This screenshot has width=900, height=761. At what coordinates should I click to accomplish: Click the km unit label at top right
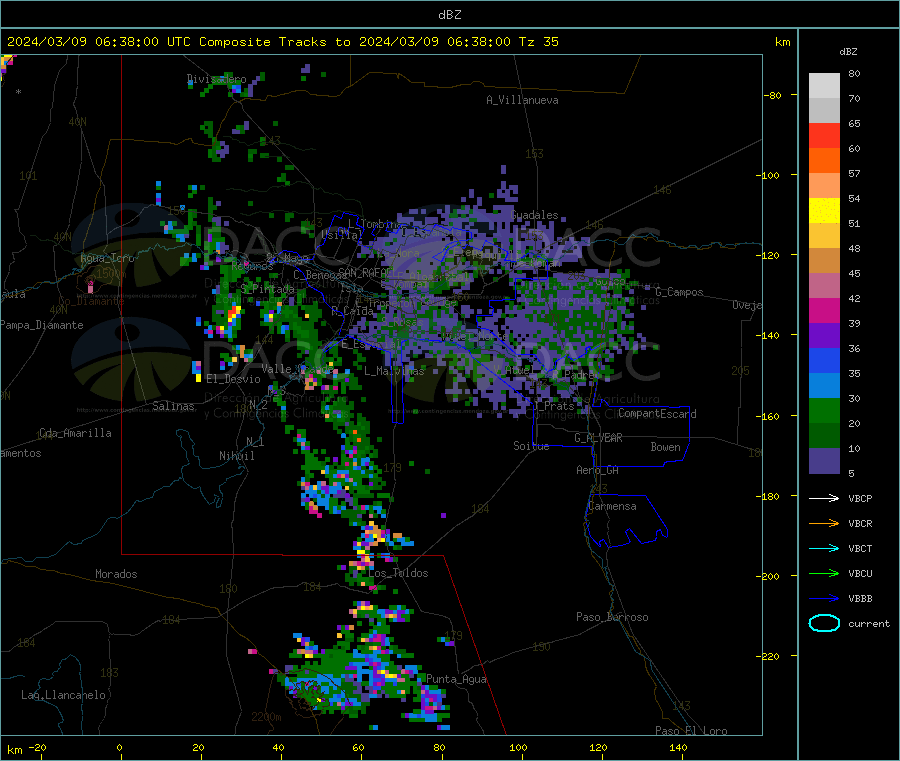tap(782, 42)
